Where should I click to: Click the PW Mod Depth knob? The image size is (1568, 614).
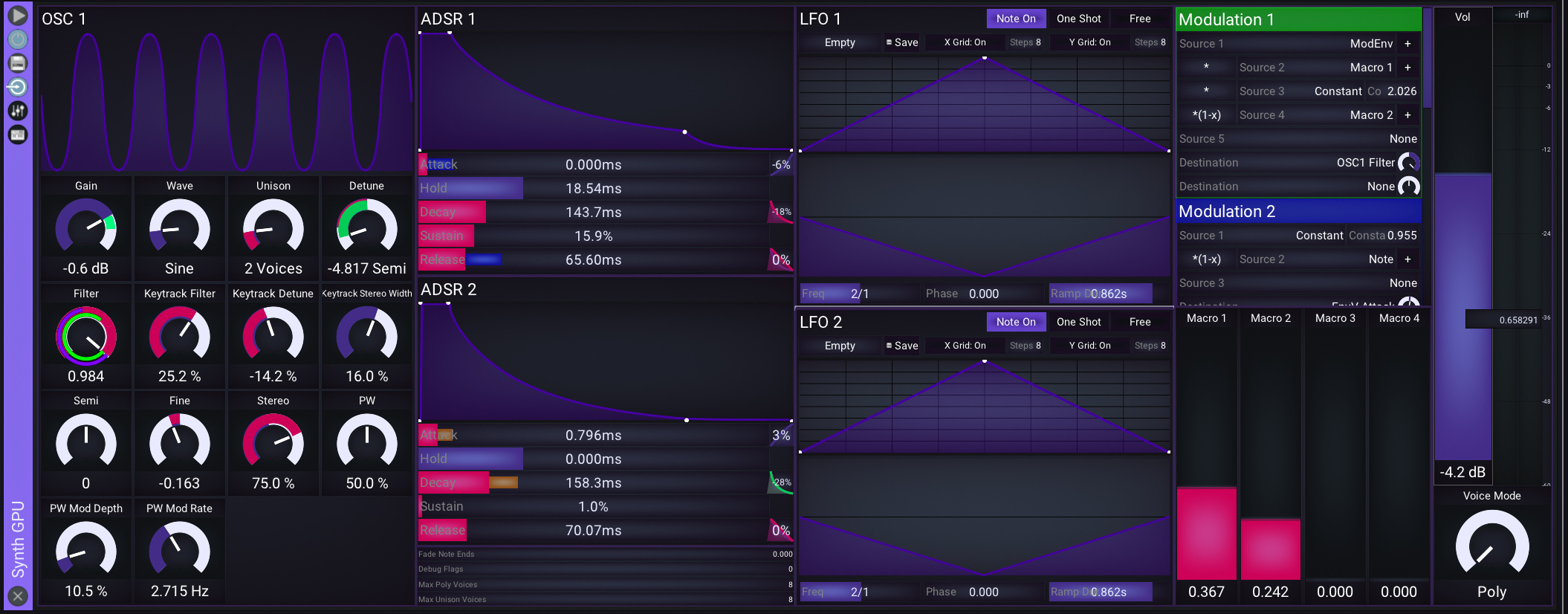(x=86, y=549)
